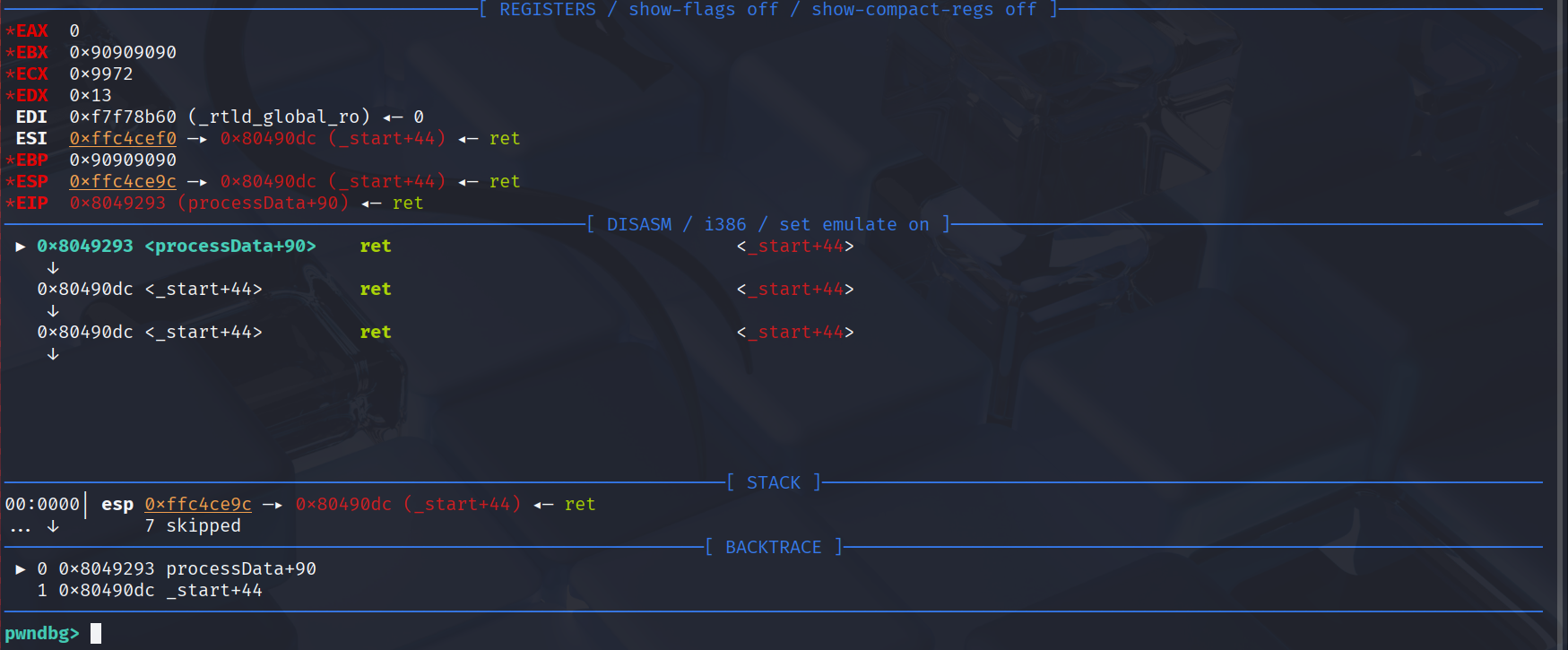
Task: Click the current frame arrow in BACKTRACE
Action: point(21,569)
